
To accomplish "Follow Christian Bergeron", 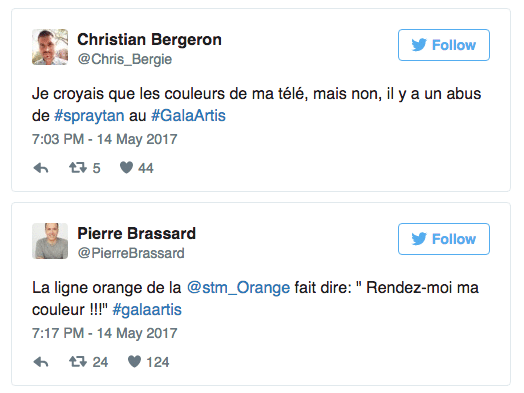I will coord(444,45).
